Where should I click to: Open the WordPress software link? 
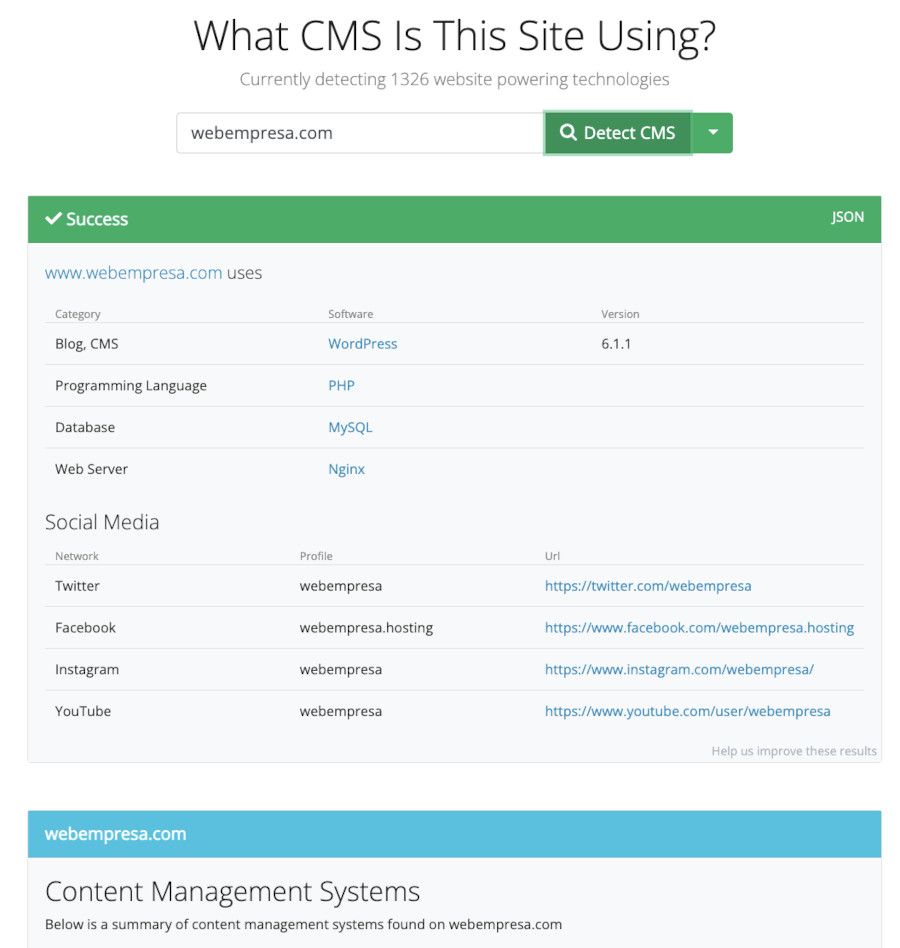pos(363,343)
